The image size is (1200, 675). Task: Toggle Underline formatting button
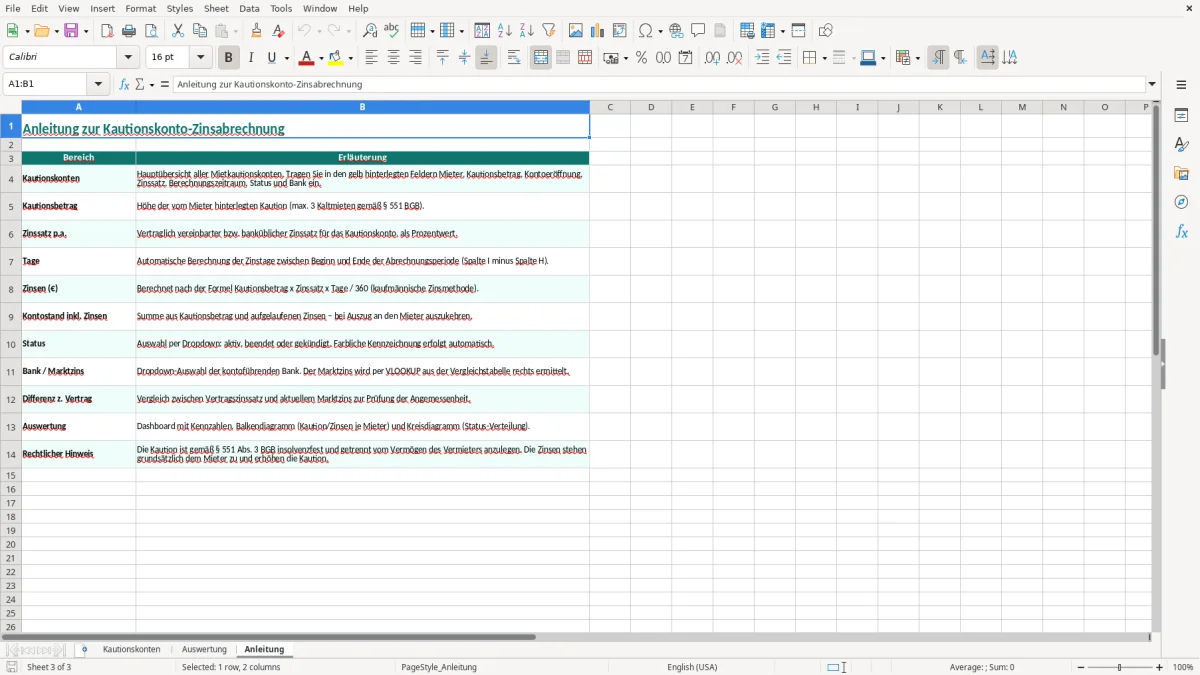(271, 58)
